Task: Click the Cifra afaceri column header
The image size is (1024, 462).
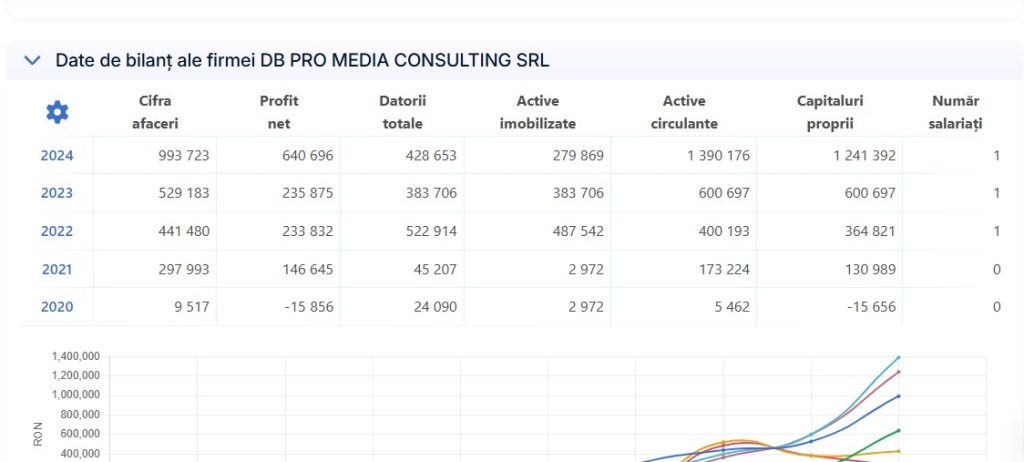Action: [x=155, y=112]
